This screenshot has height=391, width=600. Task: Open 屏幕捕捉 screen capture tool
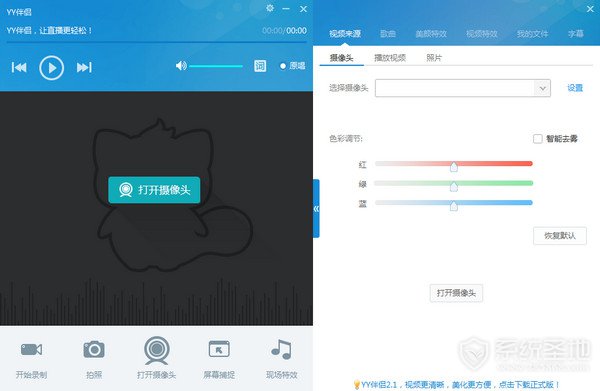(219, 359)
